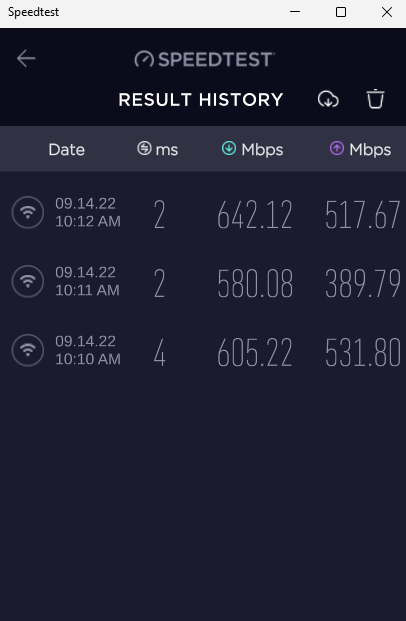
Task: Click the Wi-Fi icon for 10:11 AM result
Action: (28, 281)
